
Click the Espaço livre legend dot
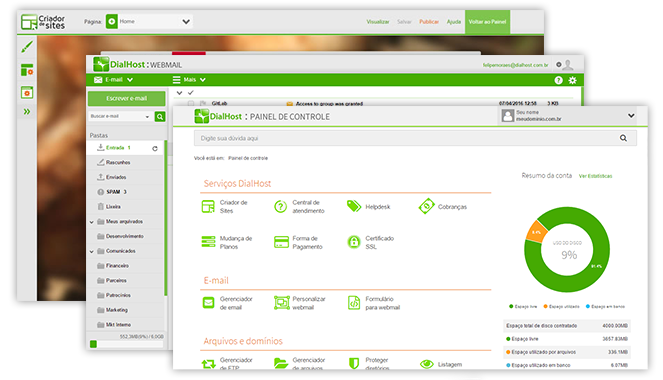click(x=511, y=306)
